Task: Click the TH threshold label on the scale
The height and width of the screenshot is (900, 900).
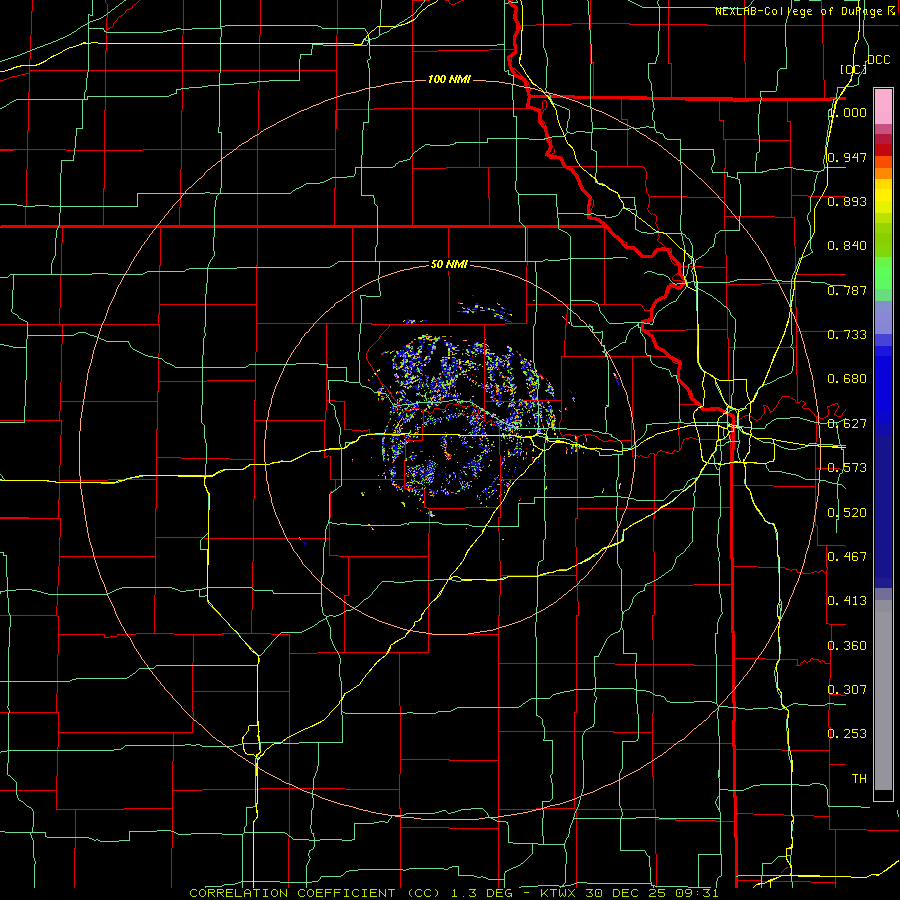Action: pyautogui.click(x=859, y=779)
